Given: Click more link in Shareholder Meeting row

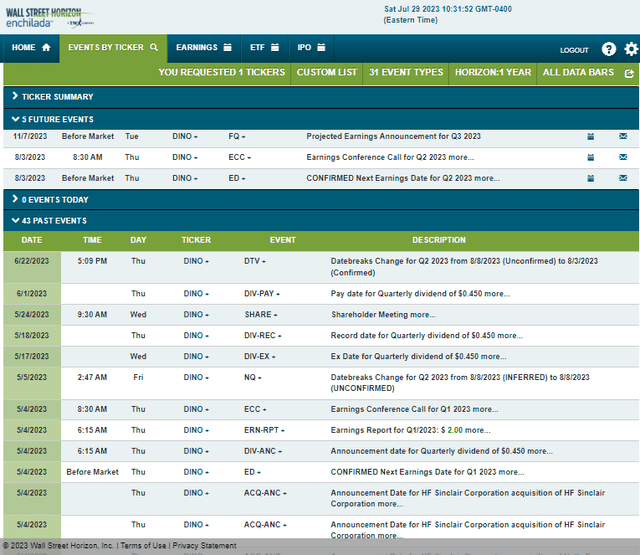Looking at the screenshot, I should click(x=422, y=315).
